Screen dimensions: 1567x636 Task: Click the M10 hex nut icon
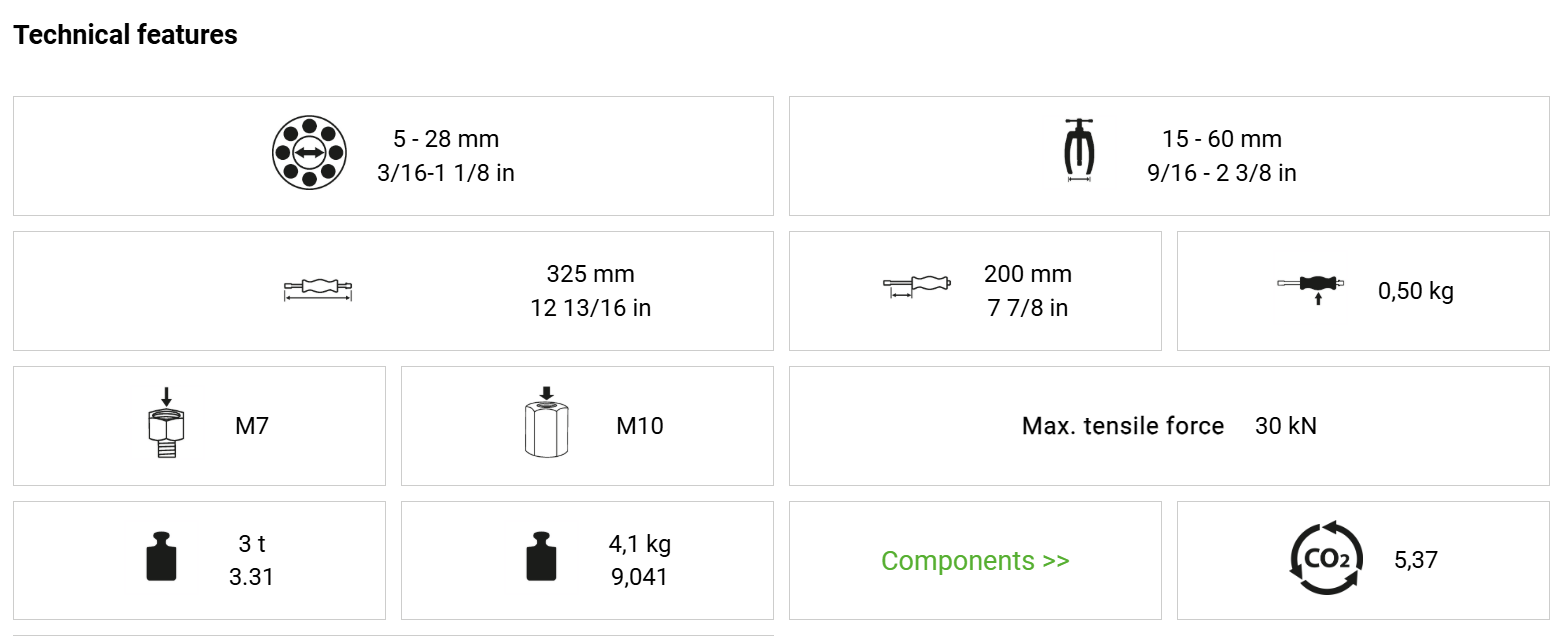coord(545,423)
